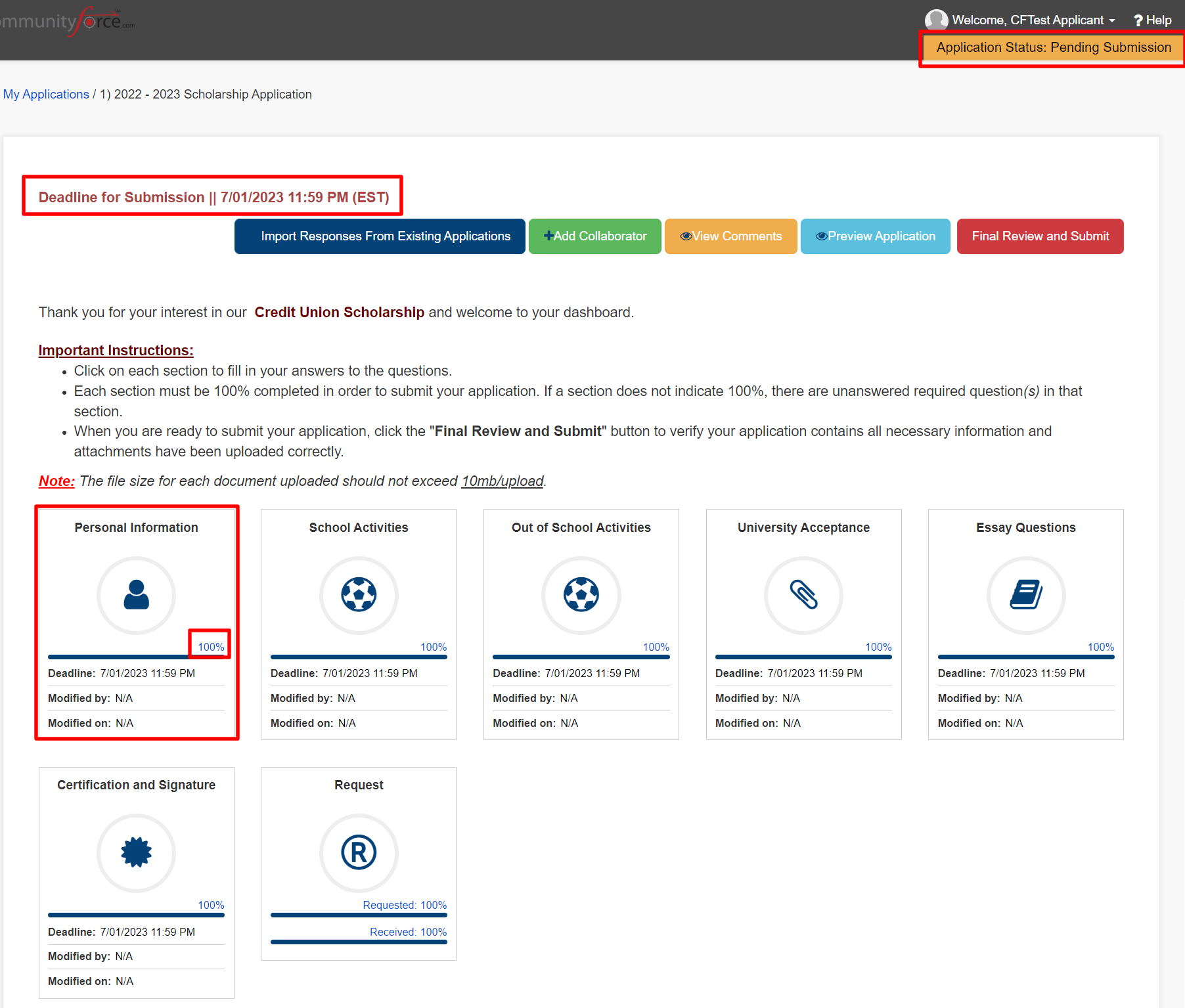Click Essay Questions progress bar
Image resolution: width=1185 pixels, height=1008 pixels.
(x=1026, y=657)
